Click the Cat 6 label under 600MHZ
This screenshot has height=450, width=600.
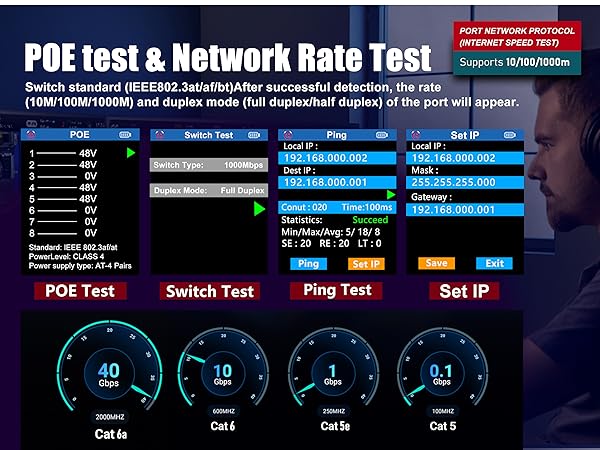[223, 426]
